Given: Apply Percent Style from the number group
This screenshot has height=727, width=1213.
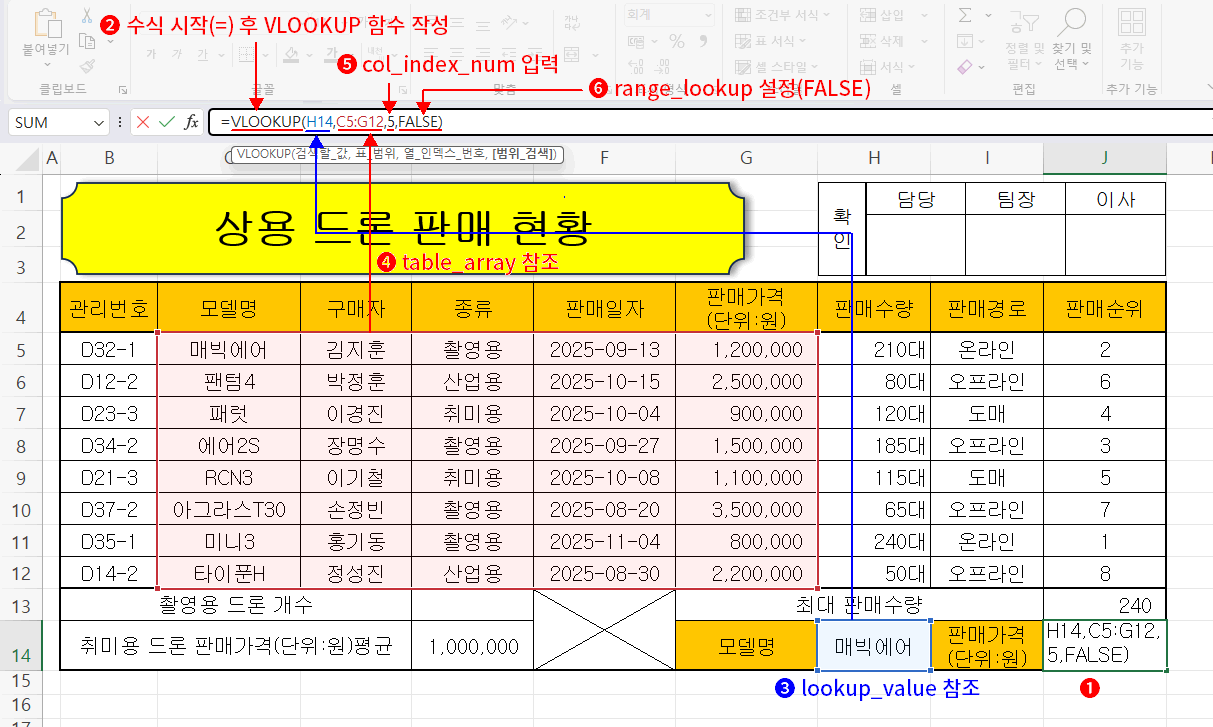Looking at the screenshot, I should tap(676, 41).
